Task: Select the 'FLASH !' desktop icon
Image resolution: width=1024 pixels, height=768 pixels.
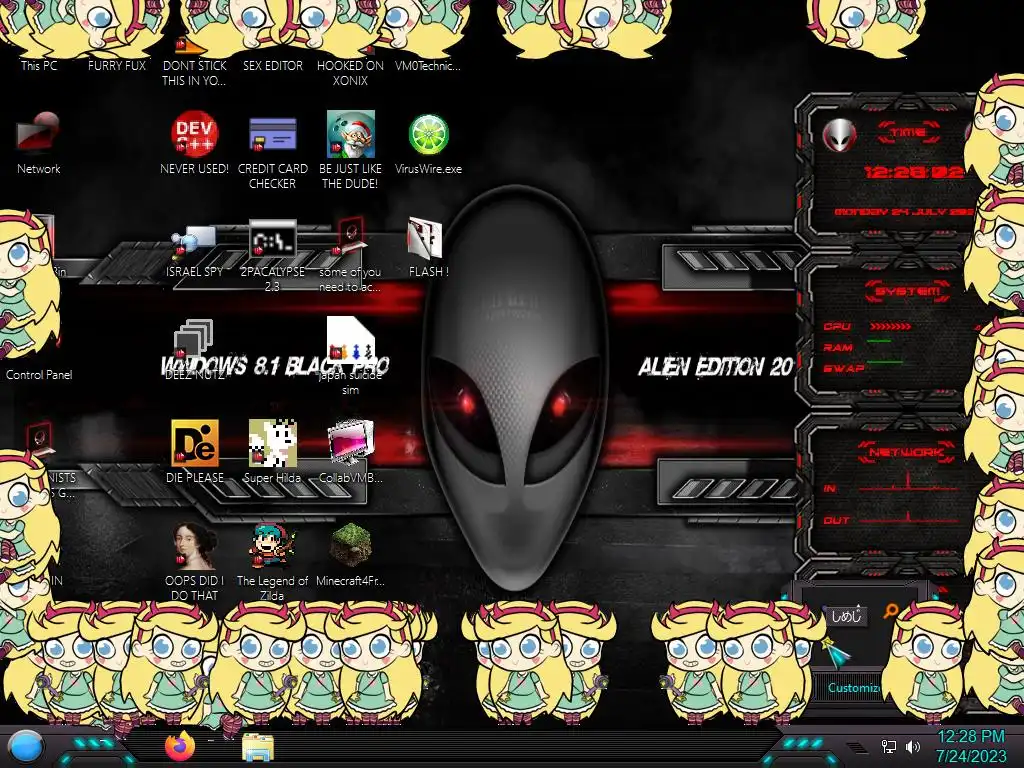Action: coord(425,238)
